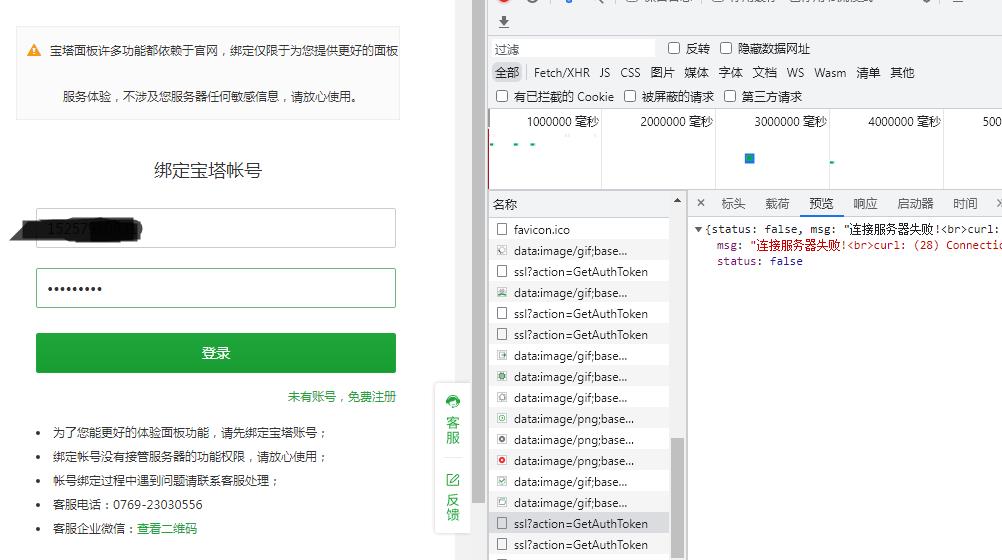Select the CSS filter type

pyautogui.click(x=630, y=73)
